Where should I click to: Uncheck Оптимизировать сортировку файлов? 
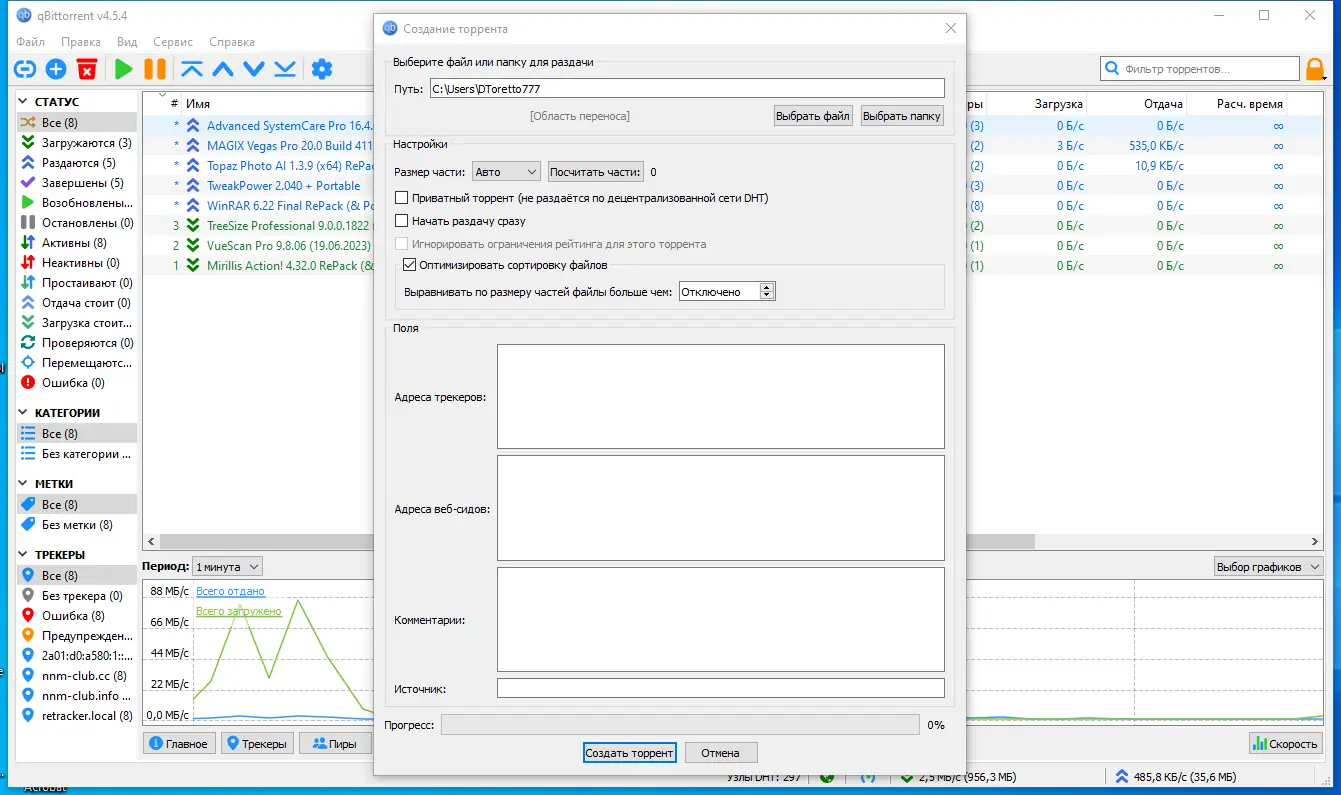pyautogui.click(x=409, y=265)
